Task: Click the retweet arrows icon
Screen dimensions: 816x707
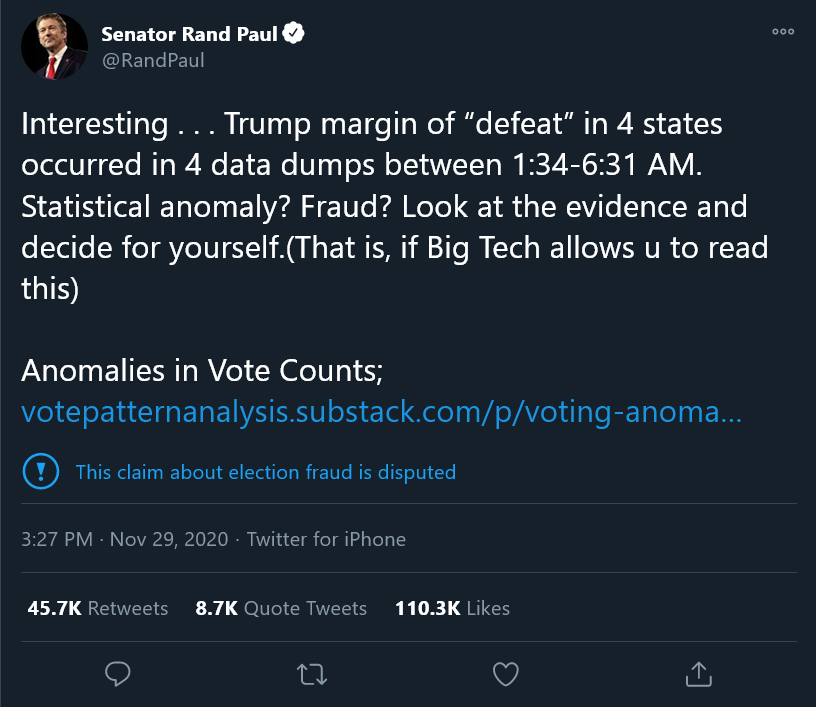Action: tap(312, 674)
